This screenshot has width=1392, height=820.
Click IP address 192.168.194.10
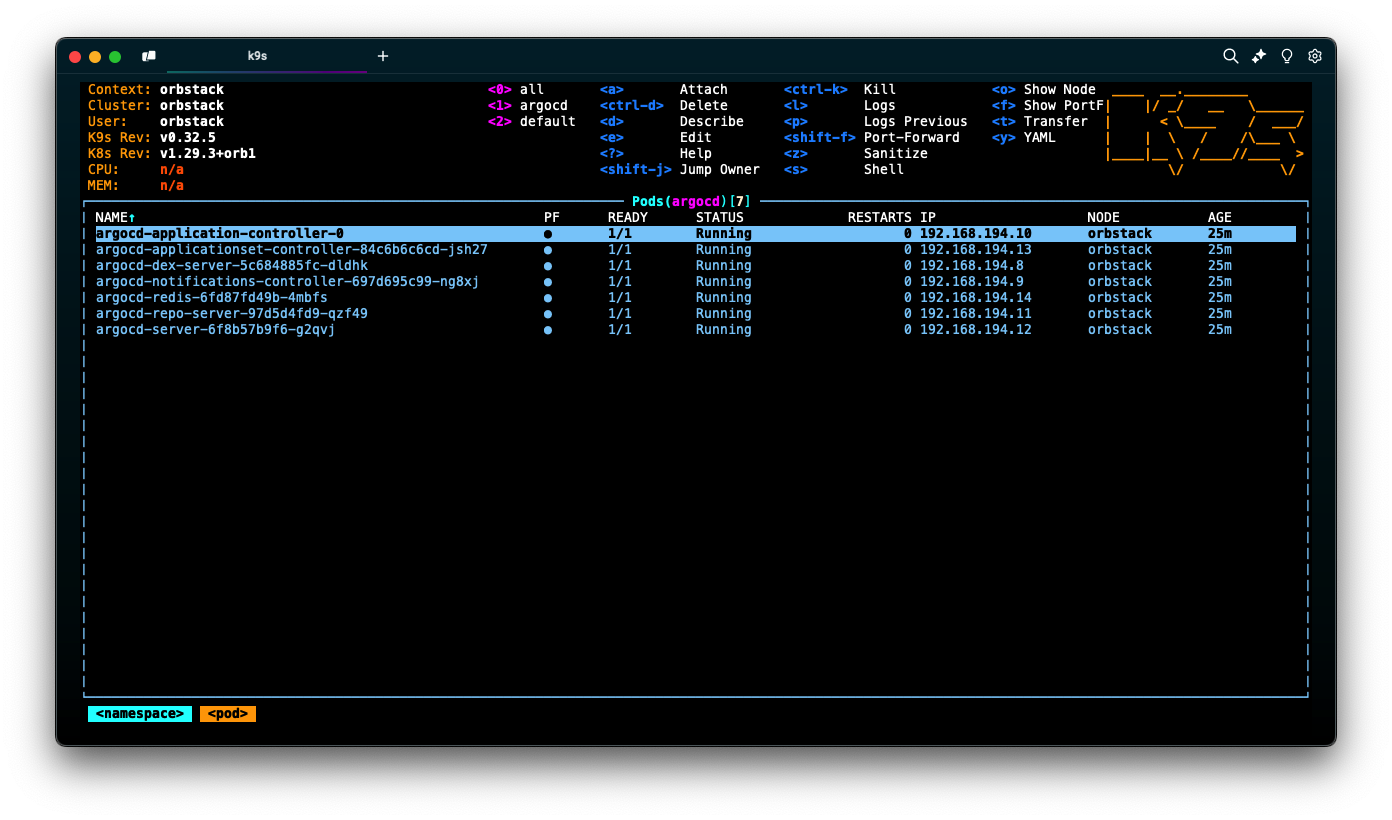(x=976, y=233)
